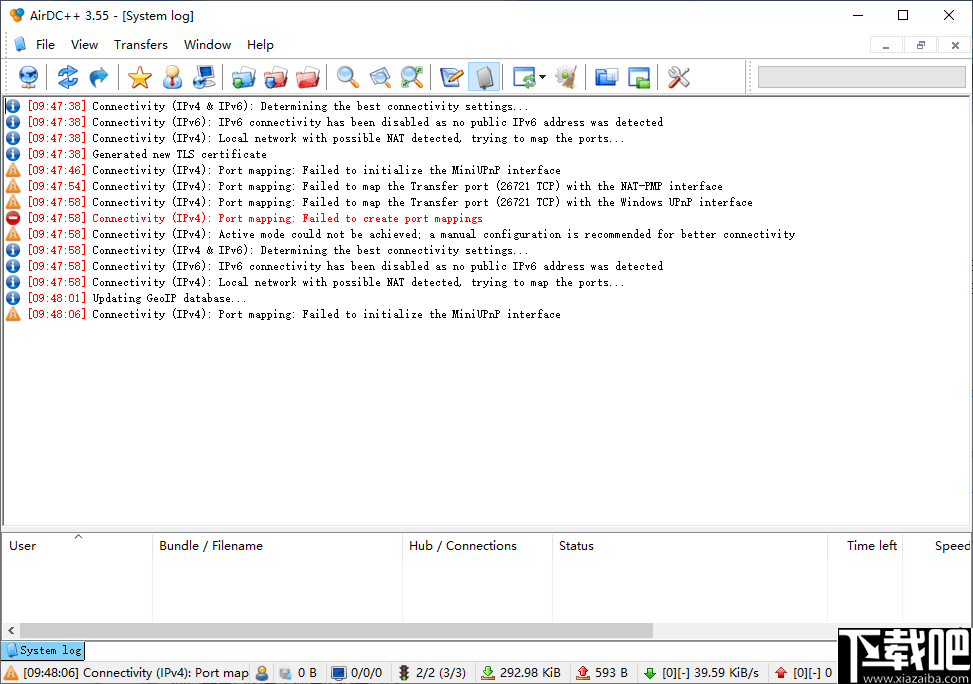Image resolution: width=973 pixels, height=684 pixels.
Task: Open Settings wrench and screwdriver icon
Action: coord(678,78)
